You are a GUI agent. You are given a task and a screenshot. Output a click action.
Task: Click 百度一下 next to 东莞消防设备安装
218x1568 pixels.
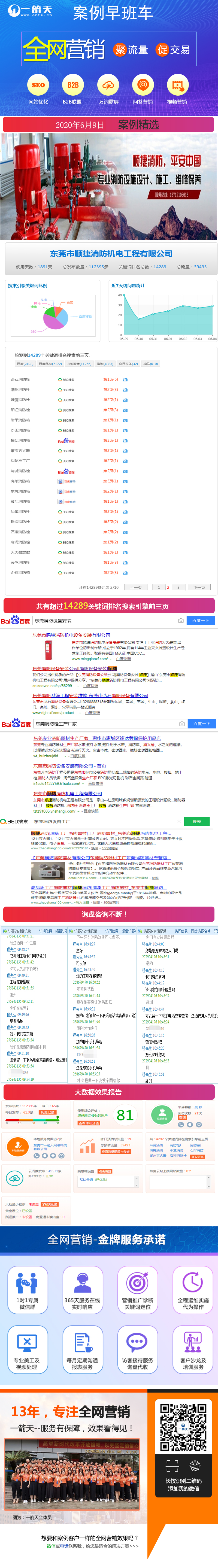tap(200, 621)
